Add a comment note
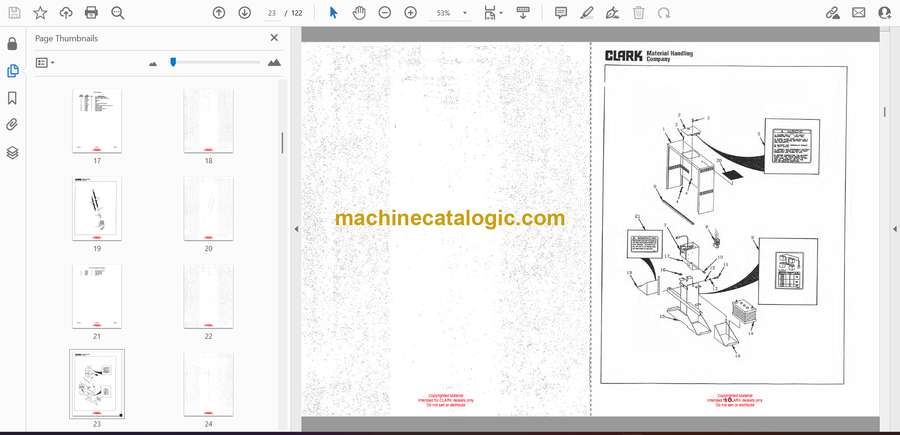900x435 pixels. point(561,13)
